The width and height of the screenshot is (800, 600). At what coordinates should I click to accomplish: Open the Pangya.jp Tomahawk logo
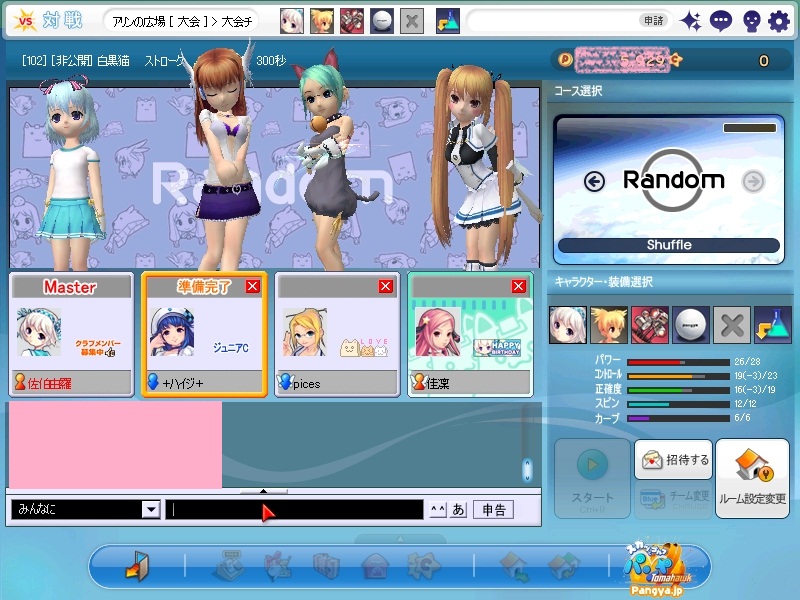coord(657,568)
